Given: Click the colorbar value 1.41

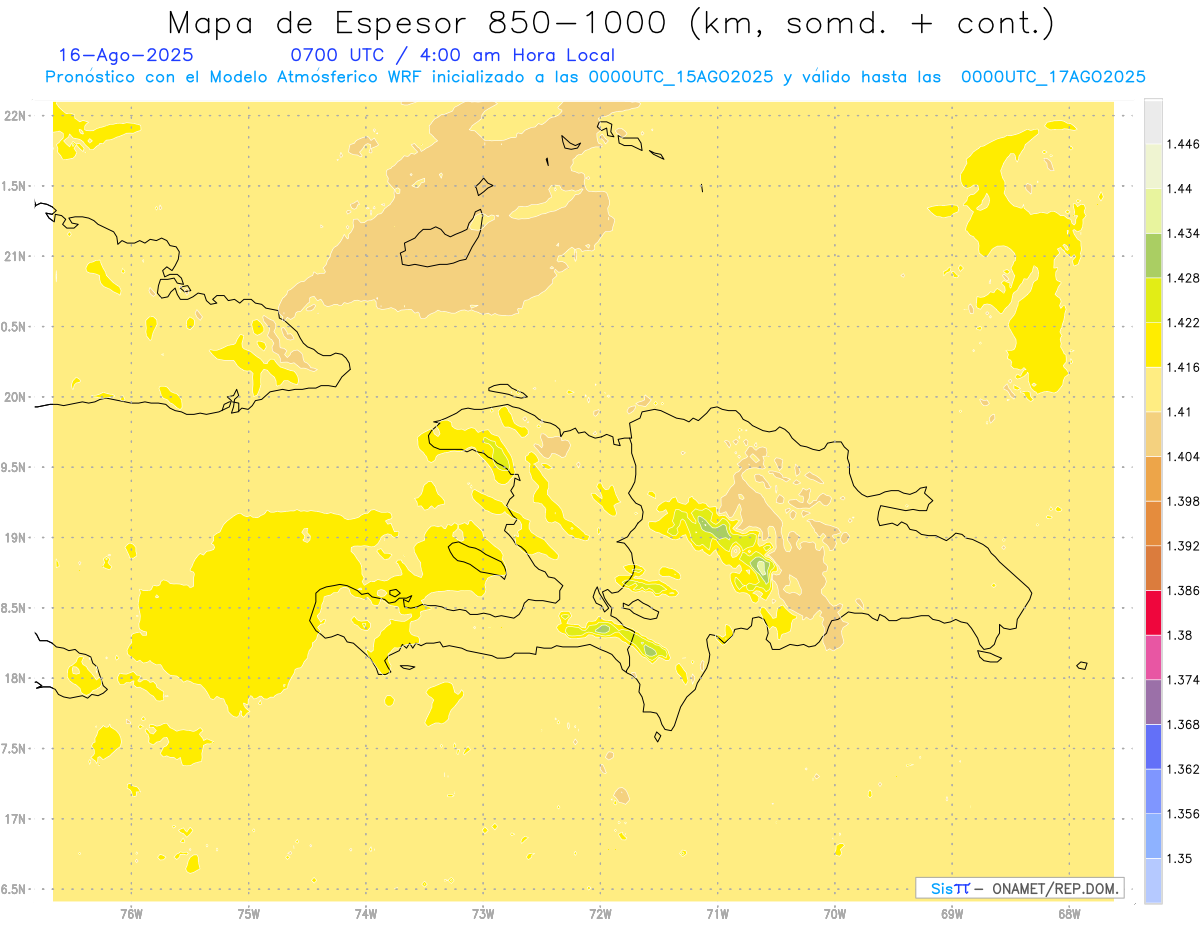Looking at the screenshot, I should tap(1178, 412).
